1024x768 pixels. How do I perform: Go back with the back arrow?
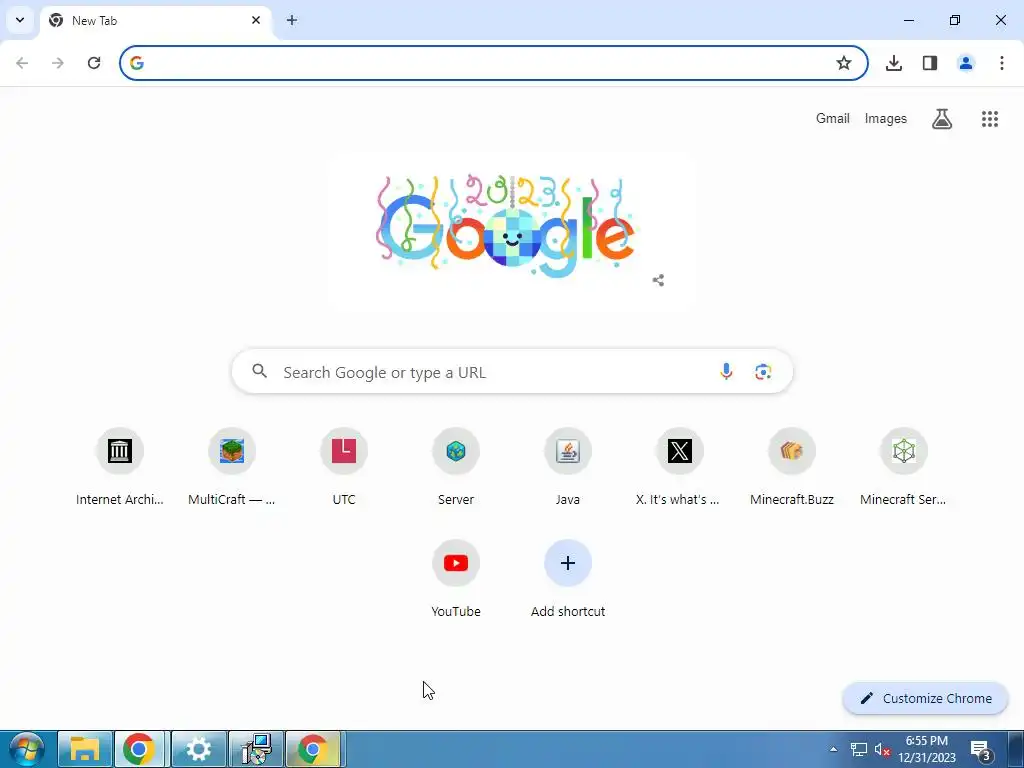click(22, 63)
